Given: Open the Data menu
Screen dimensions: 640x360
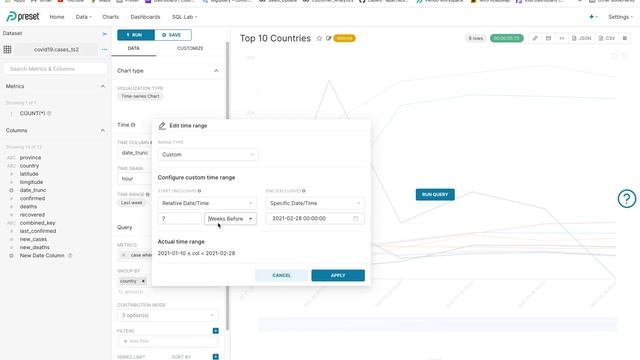Looking at the screenshot, I should 83,17.
